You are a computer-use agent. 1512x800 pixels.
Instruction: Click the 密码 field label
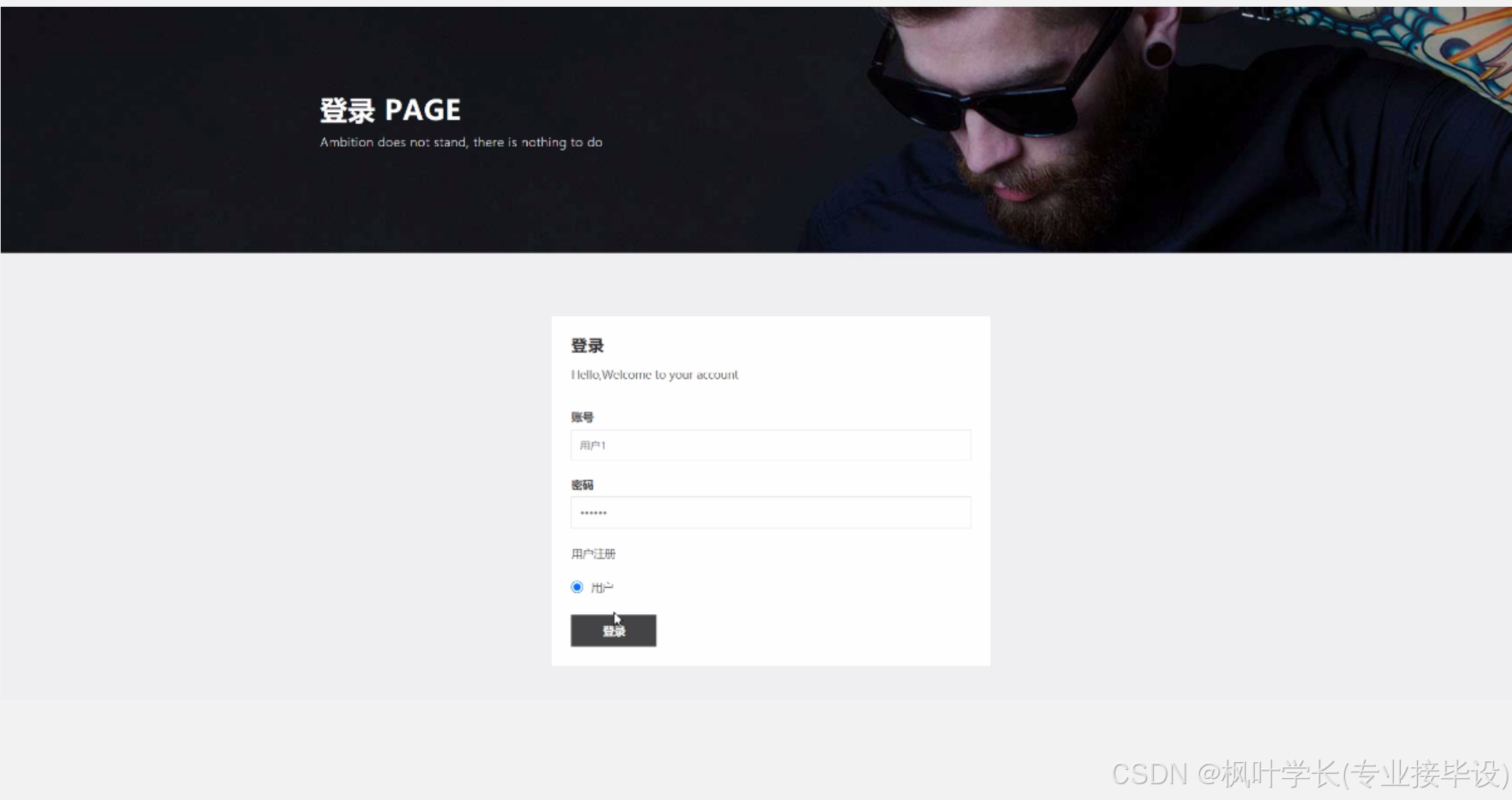(582, 485)
